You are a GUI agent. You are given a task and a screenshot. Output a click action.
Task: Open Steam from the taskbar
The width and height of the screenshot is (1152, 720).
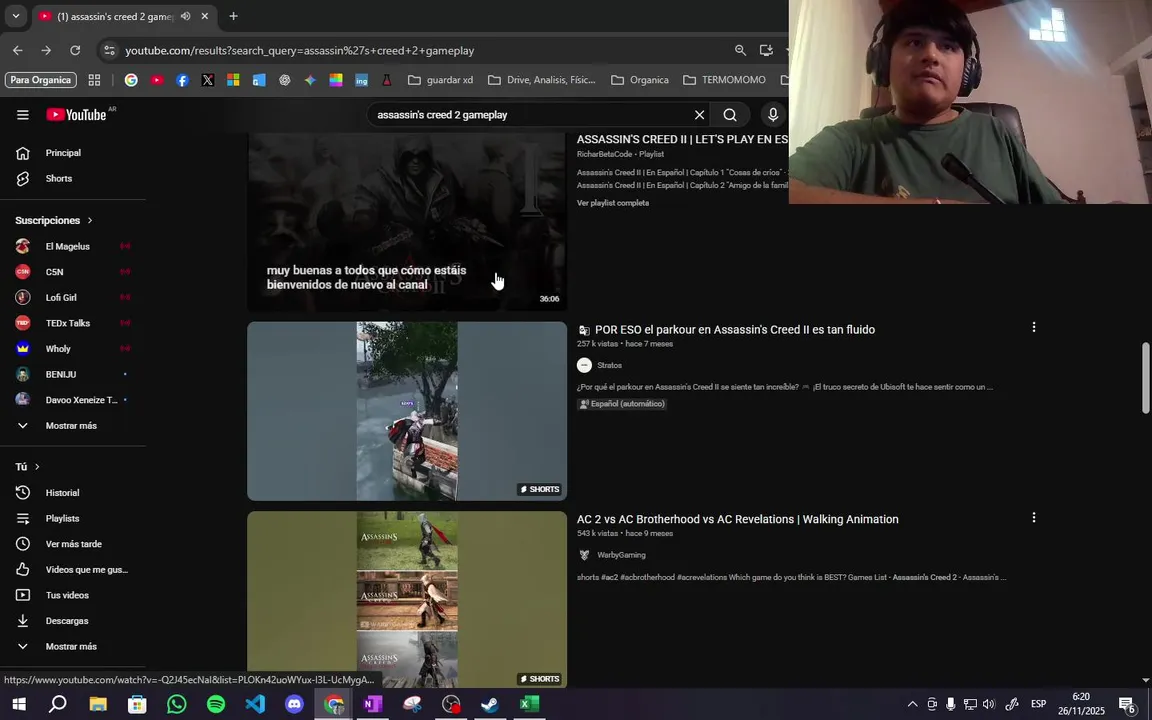pyautogui.click(x=490, y=705)
